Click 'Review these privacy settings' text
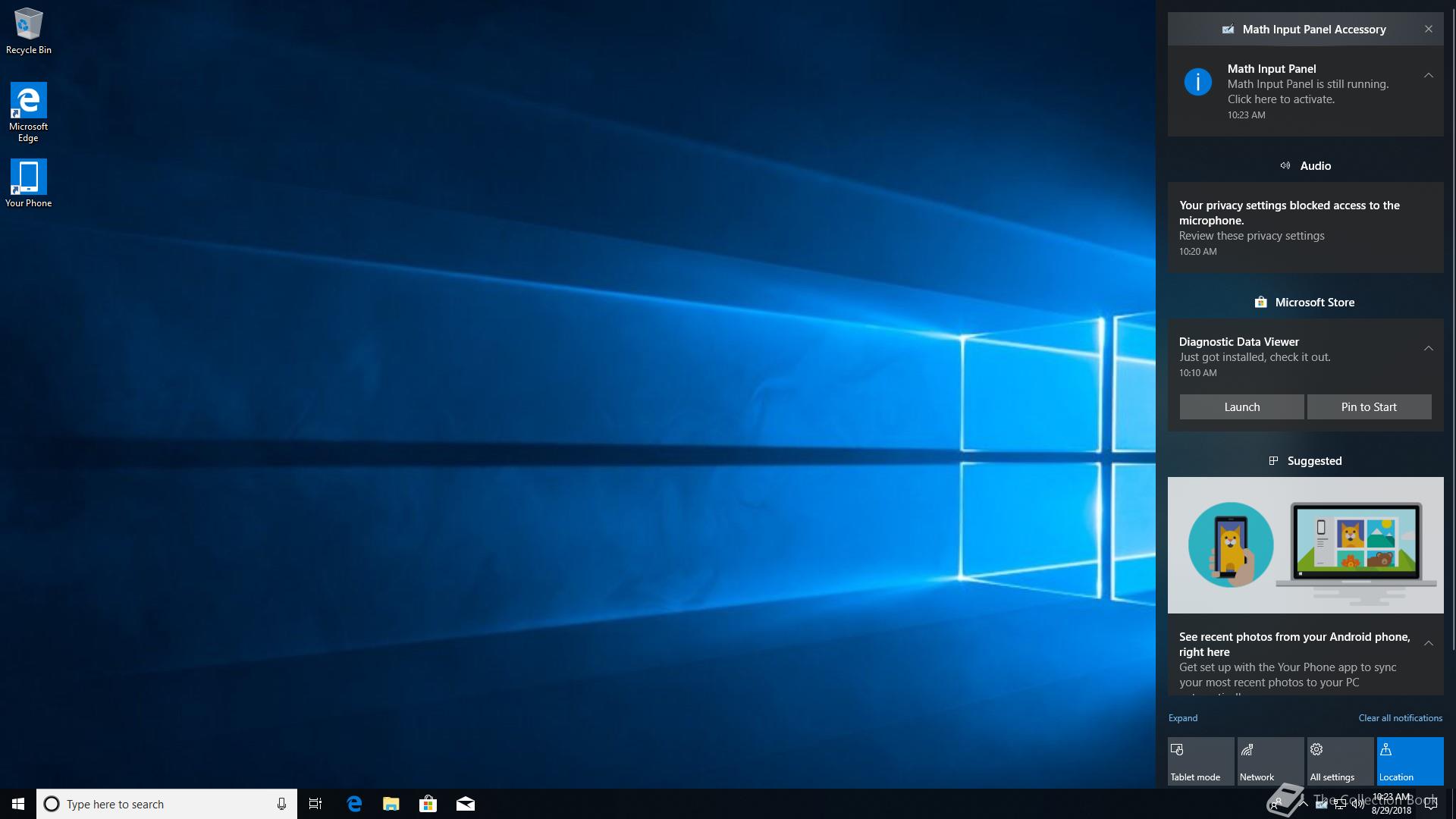 coord(1252,236)
